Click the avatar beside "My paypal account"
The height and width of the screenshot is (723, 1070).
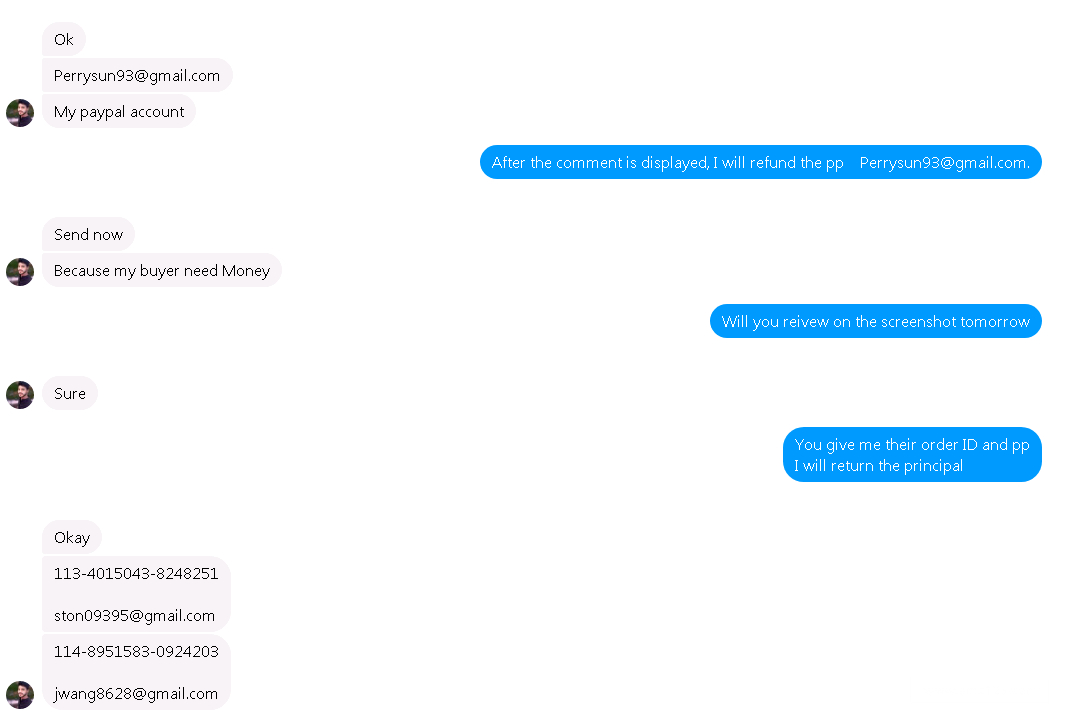[x=20, y=113]
